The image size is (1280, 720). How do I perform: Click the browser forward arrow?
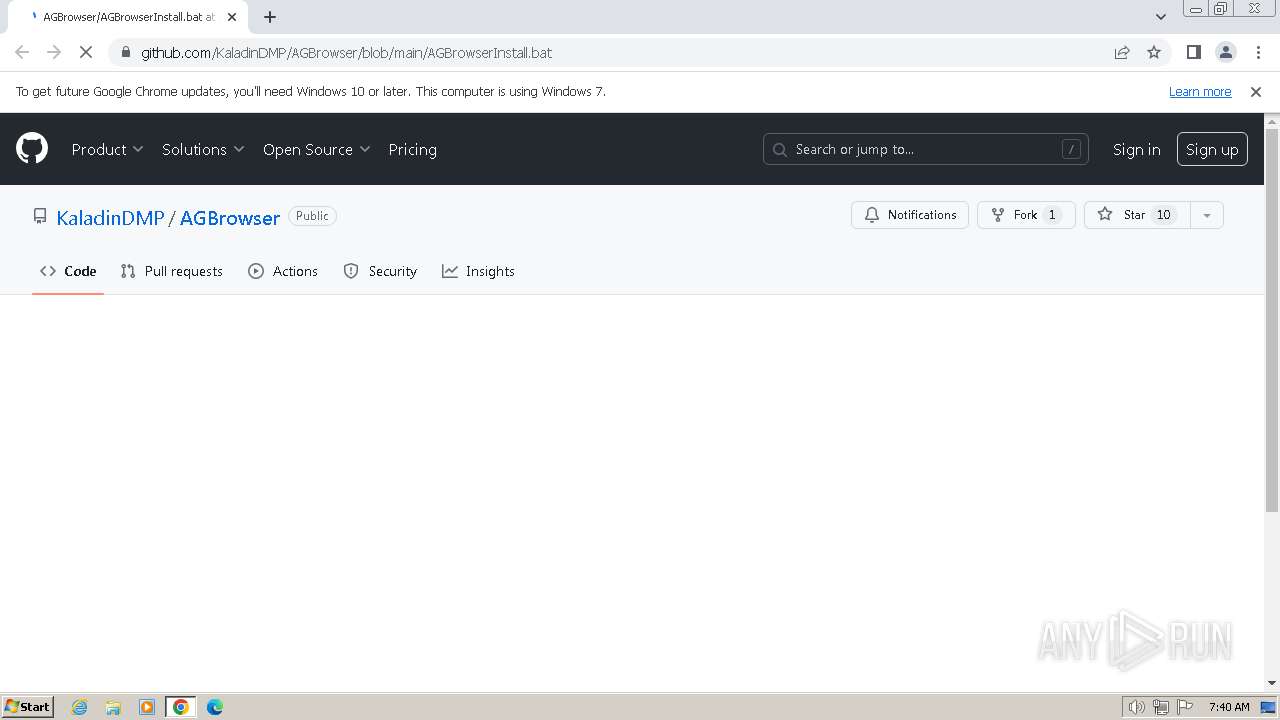click(54, 52)
